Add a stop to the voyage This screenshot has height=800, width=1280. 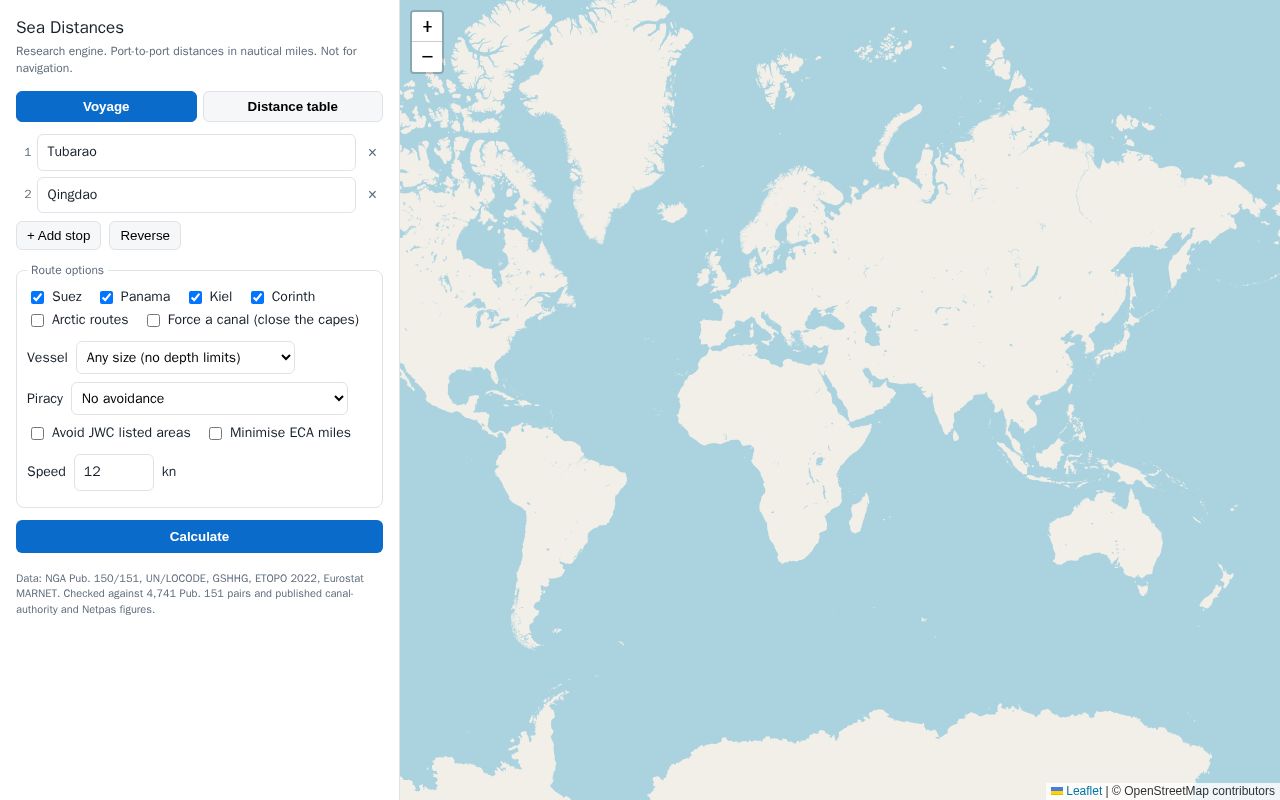tap(58, 236)
